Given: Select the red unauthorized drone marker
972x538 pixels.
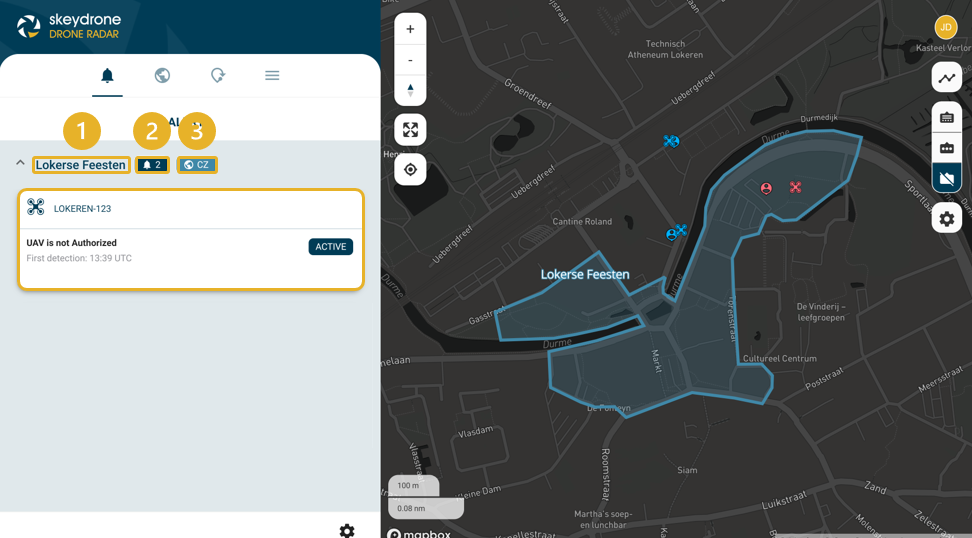Looking at the screenshot, I should click(x=795, y=187).
